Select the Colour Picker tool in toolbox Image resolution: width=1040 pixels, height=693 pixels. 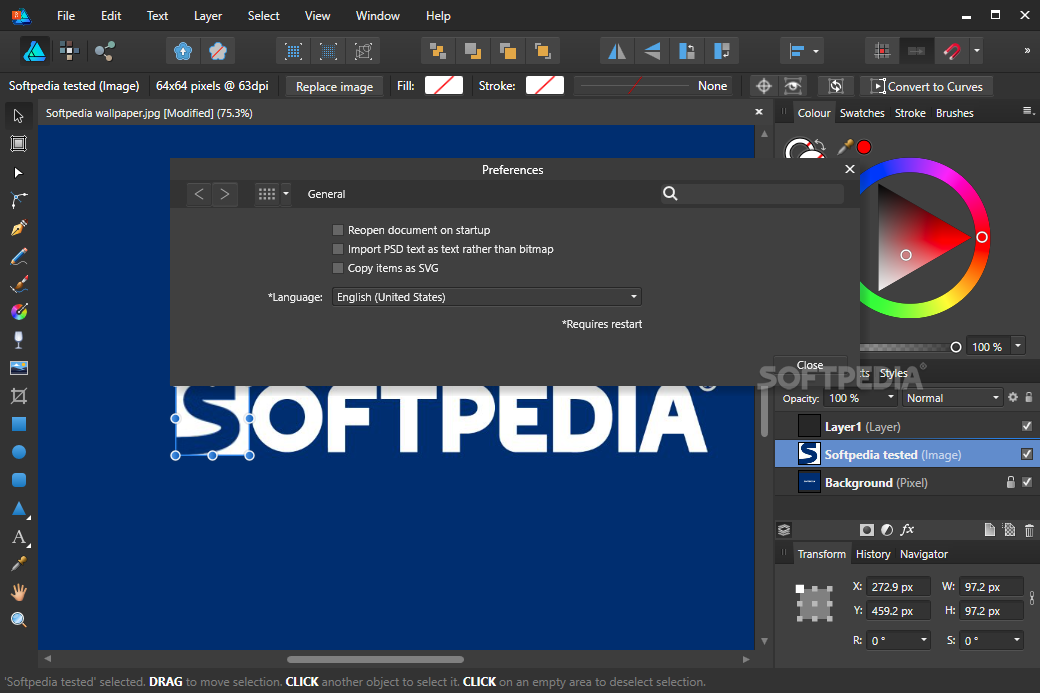[19, 564]
